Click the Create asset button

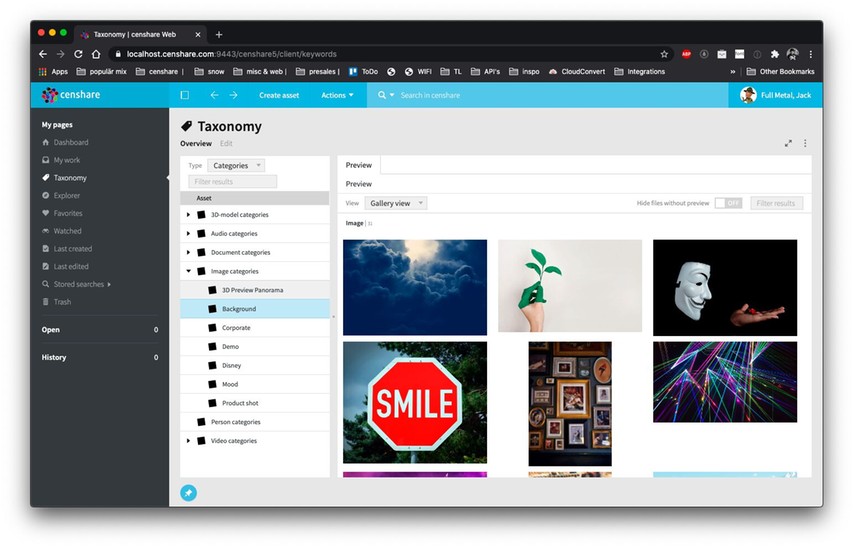tap(279, 95)
